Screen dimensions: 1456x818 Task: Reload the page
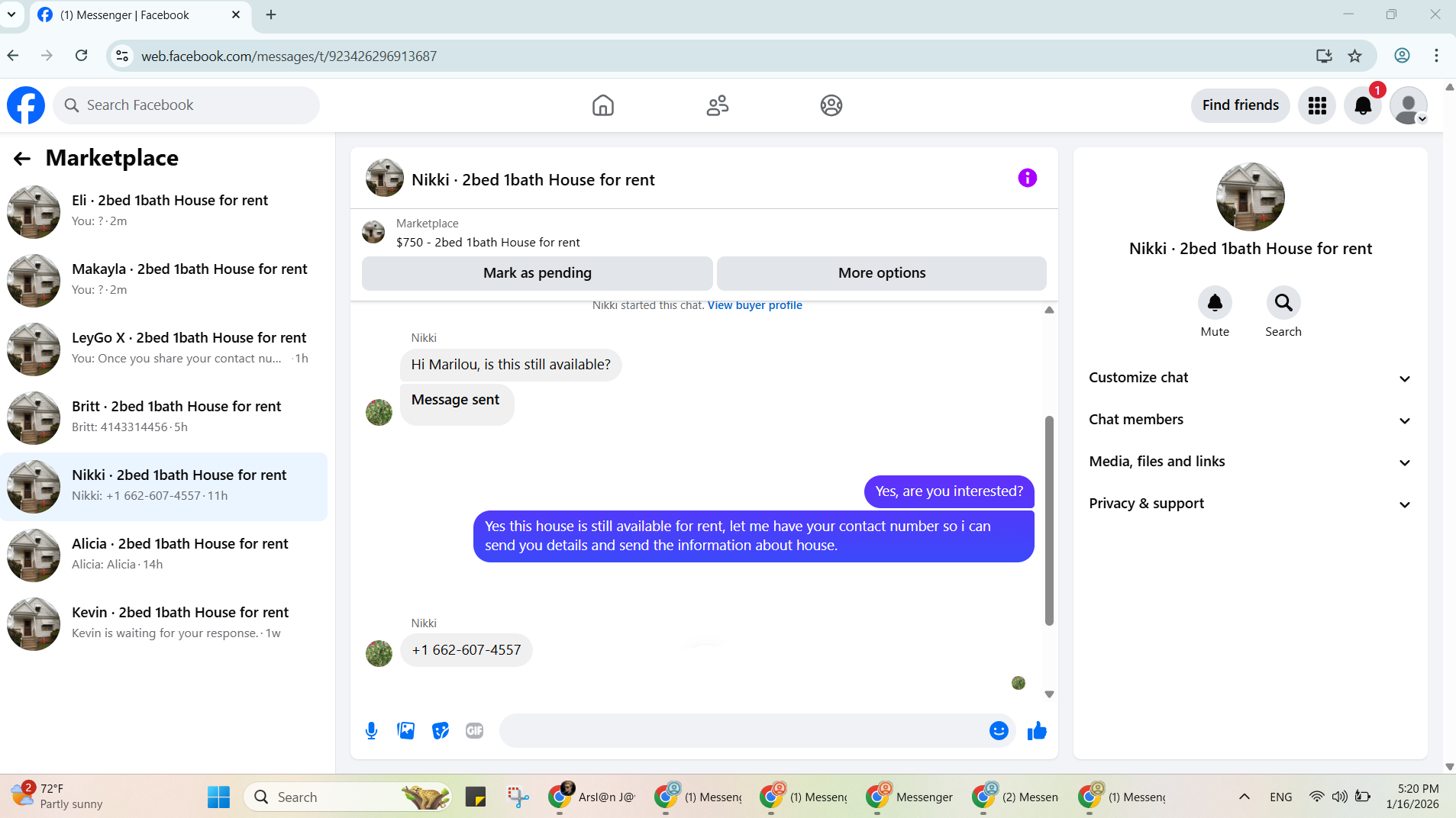82,56
